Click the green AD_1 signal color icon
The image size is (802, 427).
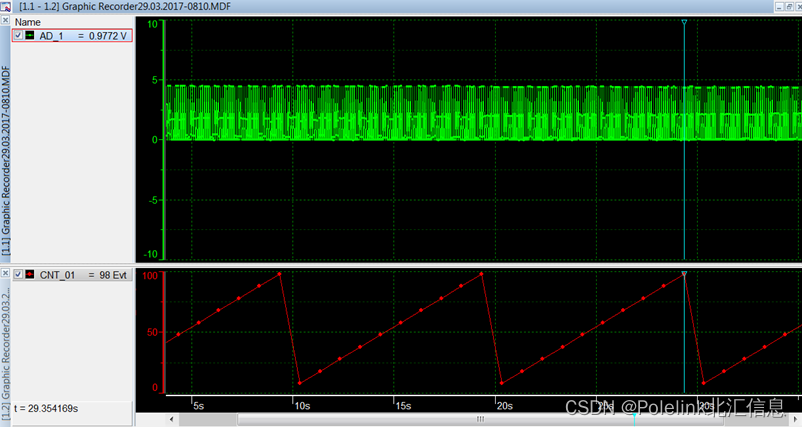[30, 35]
